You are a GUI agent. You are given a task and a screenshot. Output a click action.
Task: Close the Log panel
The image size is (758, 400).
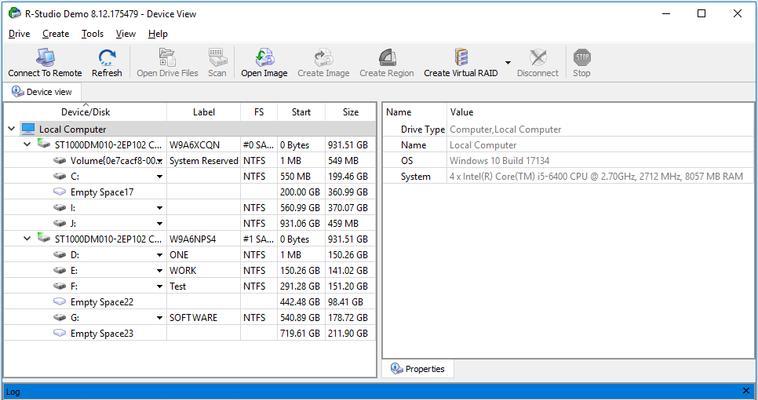[x=746, y=391]
